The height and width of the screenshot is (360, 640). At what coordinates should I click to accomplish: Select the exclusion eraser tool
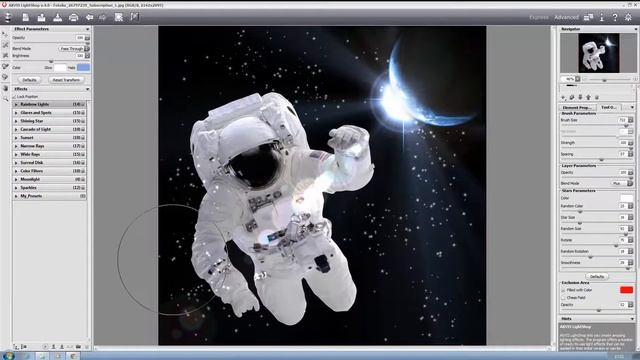point(5,77)
